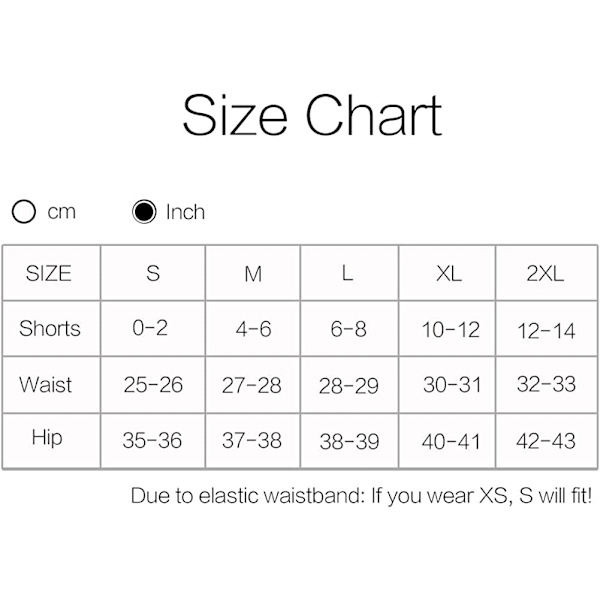The height and width of the screenshot is (600, 600).
Task: Click the 25-26 waist cell
Action: [x=153, y=385]
